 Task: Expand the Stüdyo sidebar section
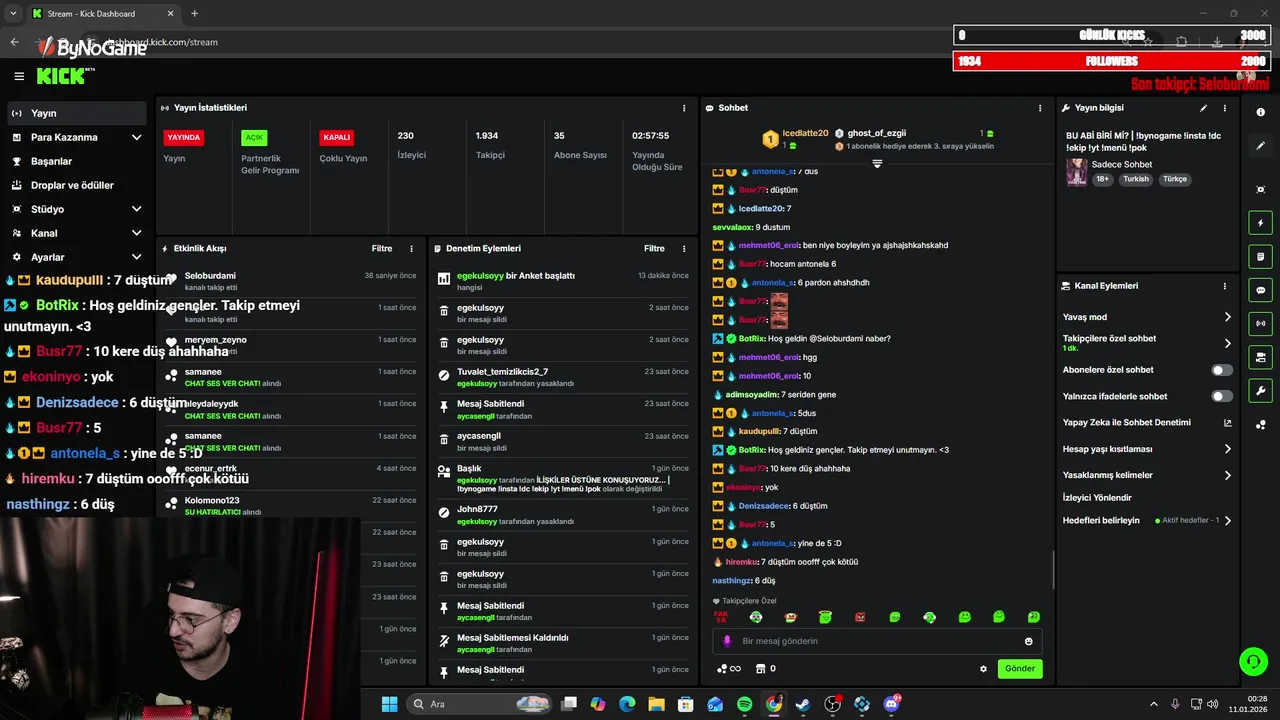136,209
